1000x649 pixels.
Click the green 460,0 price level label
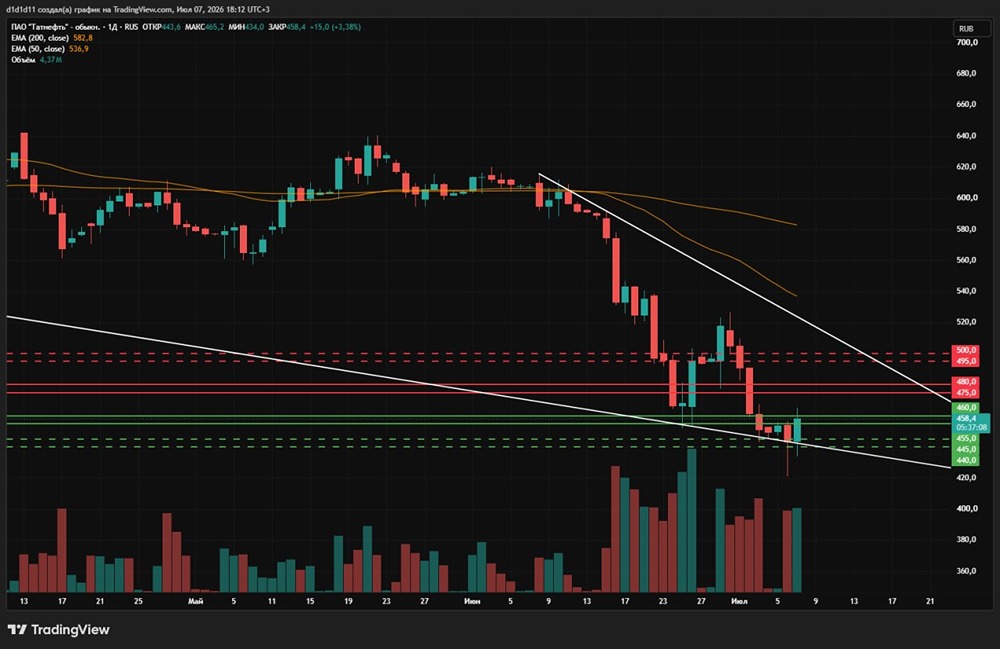click(x=966, y=407)
